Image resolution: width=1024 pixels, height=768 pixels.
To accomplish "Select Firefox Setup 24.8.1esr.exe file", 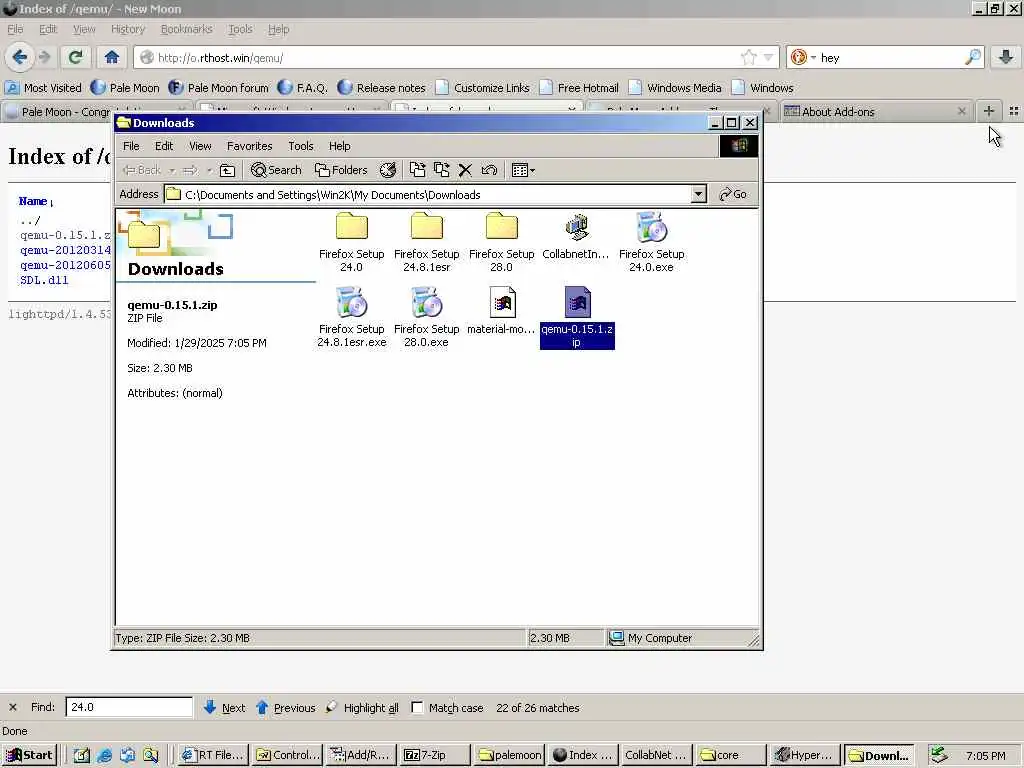I will click(x=351, y=317).
